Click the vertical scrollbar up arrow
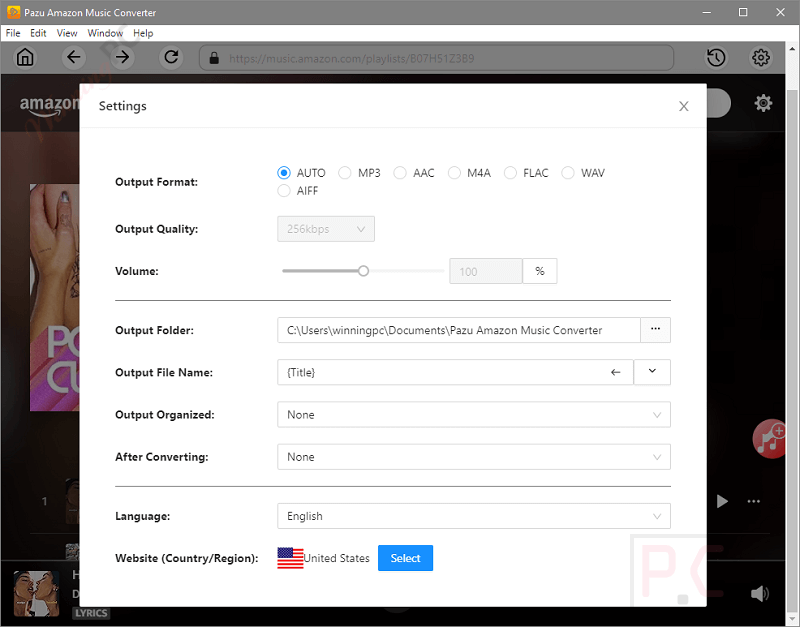Screen dimensions: 800x627 (x=792, y=49)
